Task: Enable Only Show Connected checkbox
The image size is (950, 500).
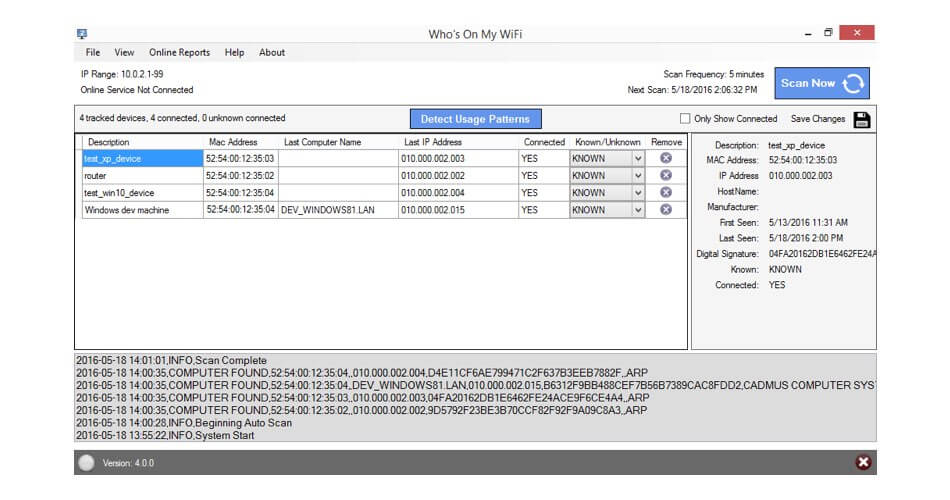Action: (685, 119)
